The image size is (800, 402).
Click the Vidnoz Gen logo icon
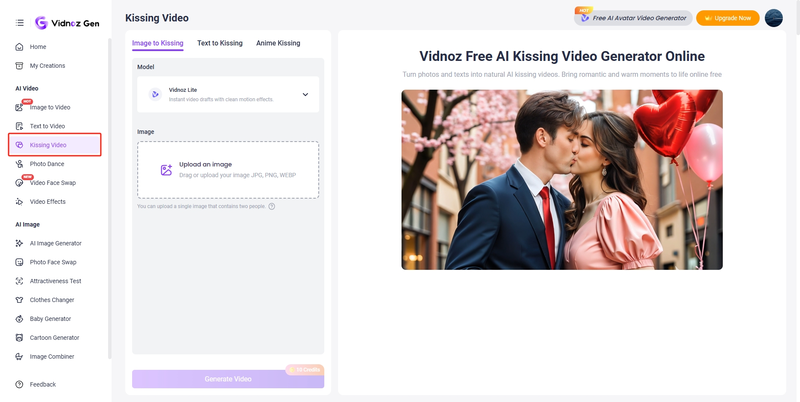pos(41,23)
